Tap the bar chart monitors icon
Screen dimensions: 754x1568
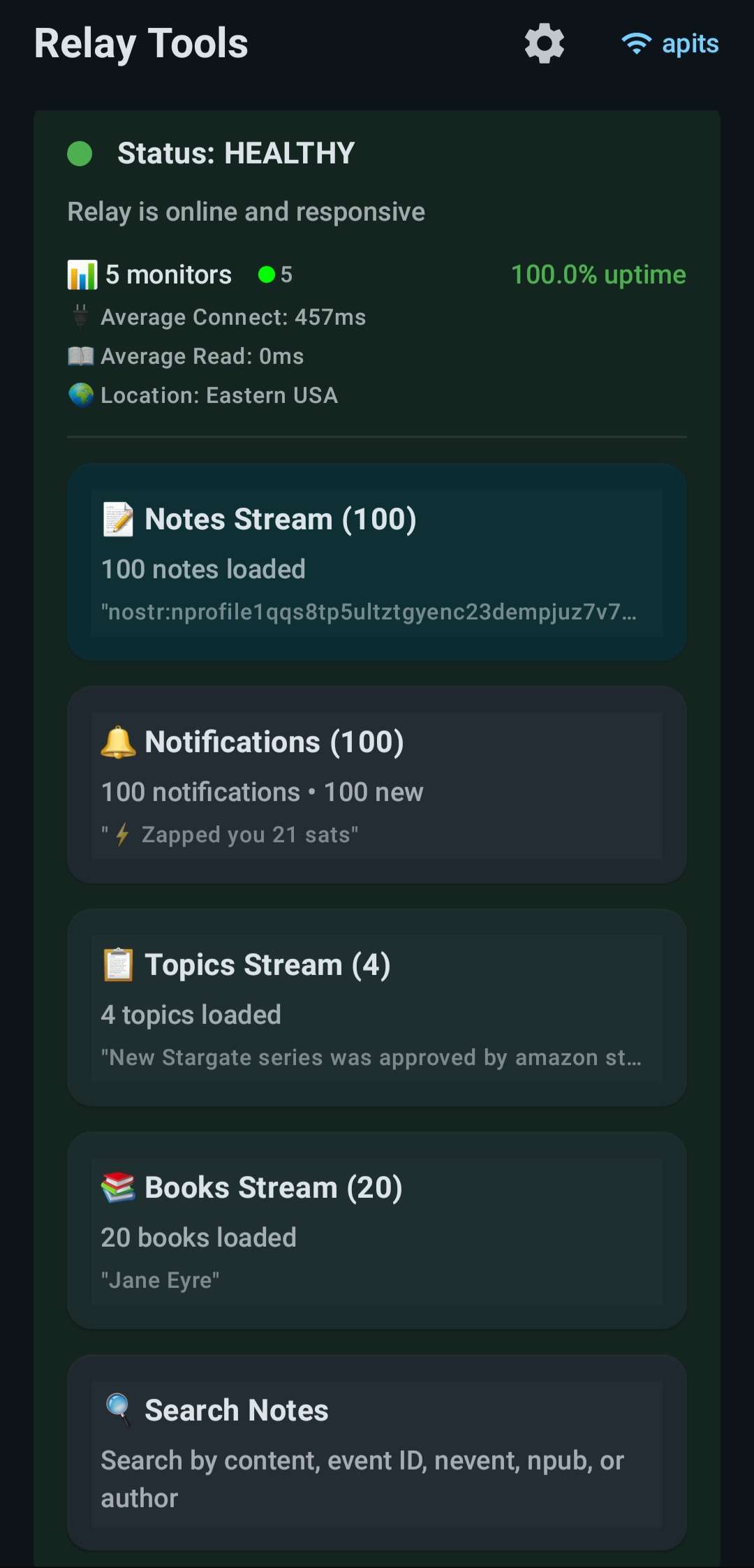(82, 274)
